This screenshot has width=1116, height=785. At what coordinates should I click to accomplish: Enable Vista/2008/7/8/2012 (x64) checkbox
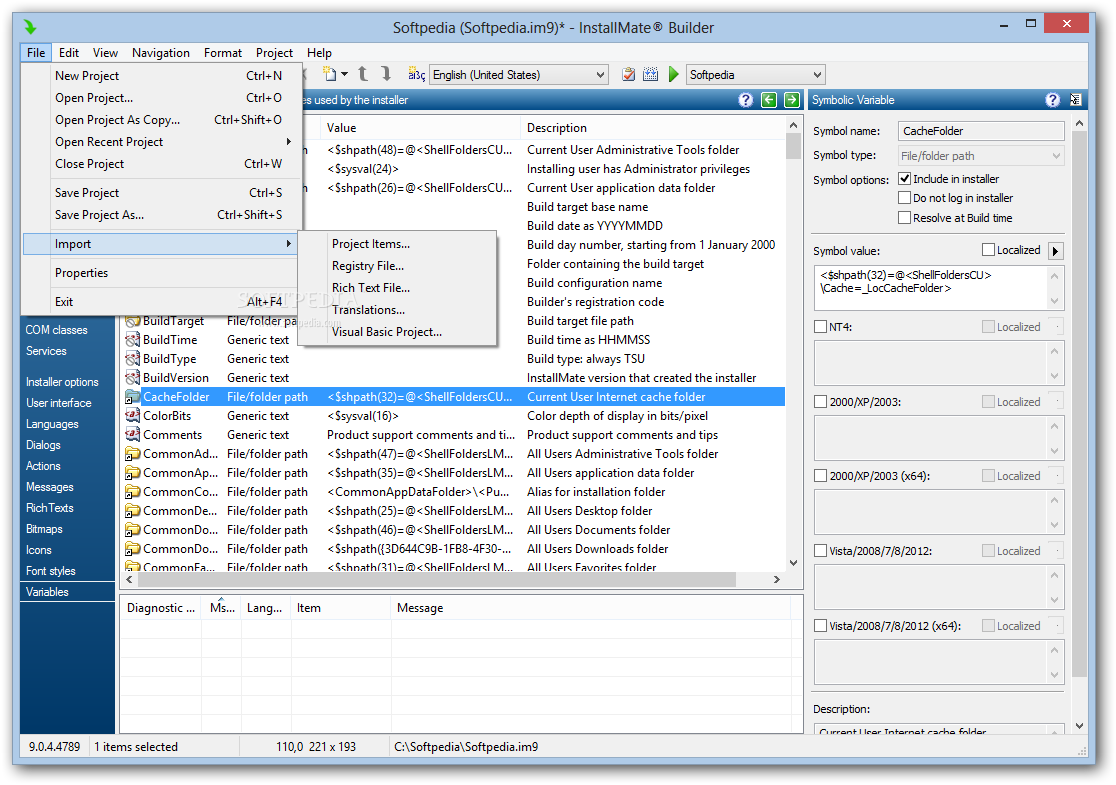coord(820,626)
